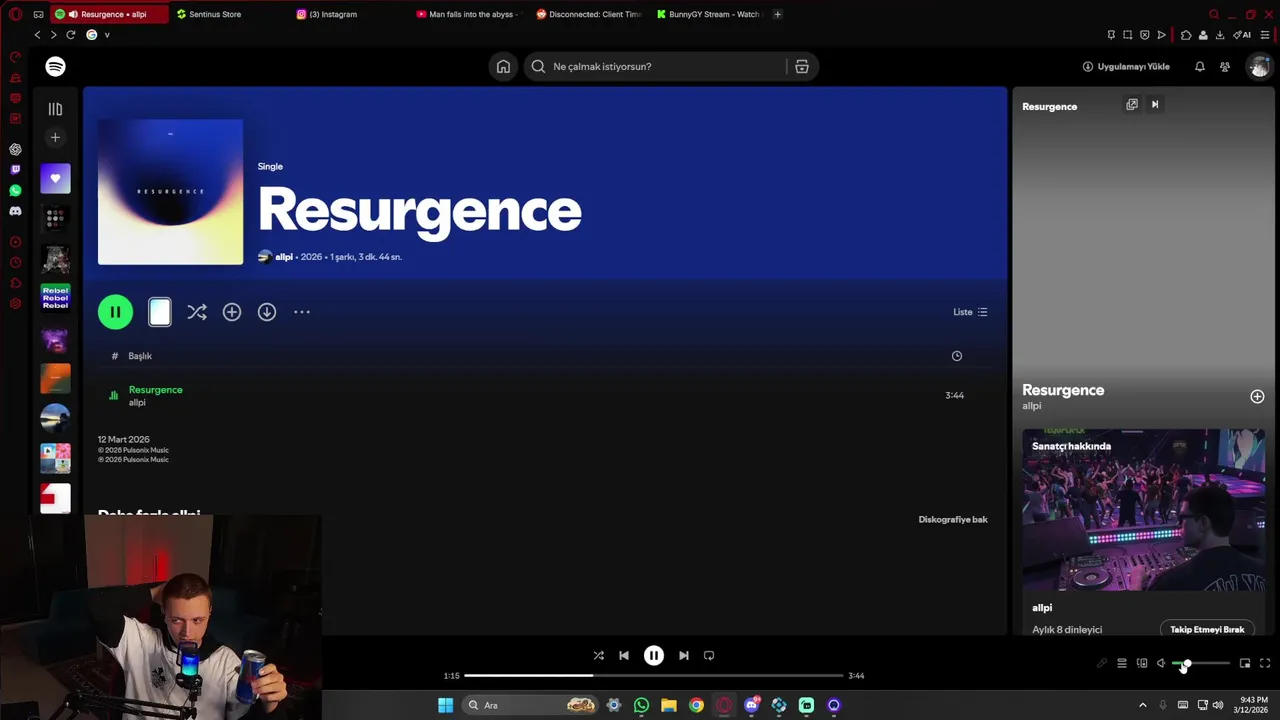1280x720 pixels.
Task: Switch to 'Man falls into the abyss' tab
Action: pos(468,14)
